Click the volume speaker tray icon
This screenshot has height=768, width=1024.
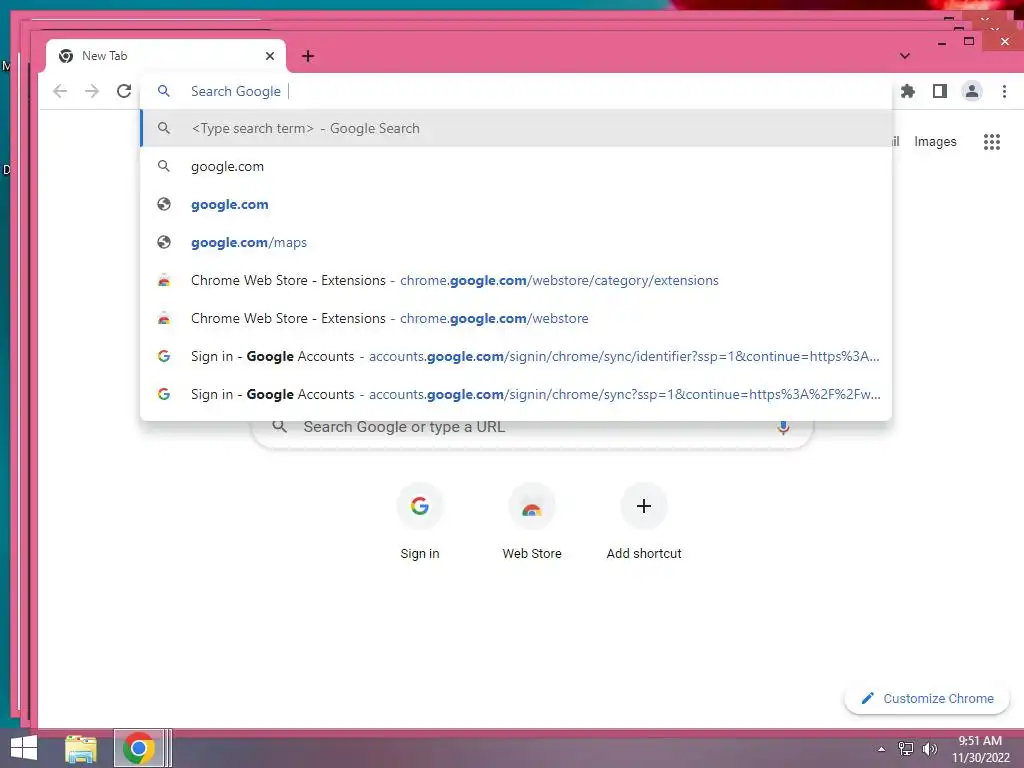(x=929, y=748)
